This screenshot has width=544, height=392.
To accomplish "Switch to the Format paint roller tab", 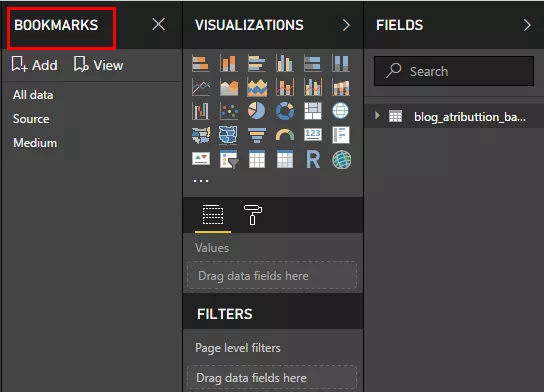I will tap(253, 215).
